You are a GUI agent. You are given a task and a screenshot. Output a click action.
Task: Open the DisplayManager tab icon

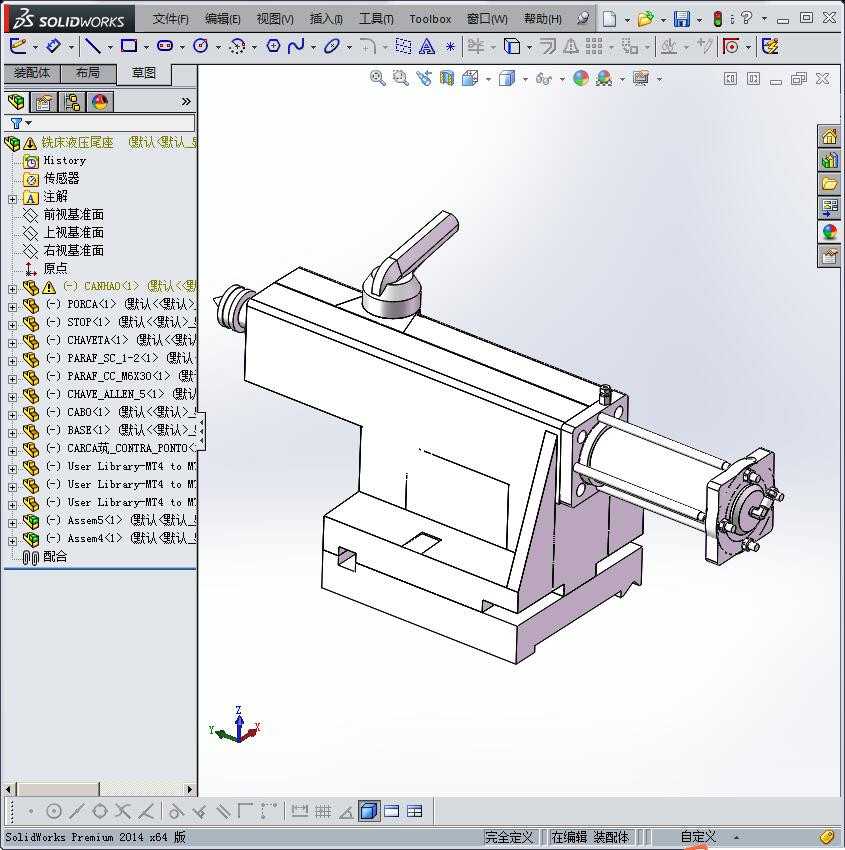[x=100, y=101]
